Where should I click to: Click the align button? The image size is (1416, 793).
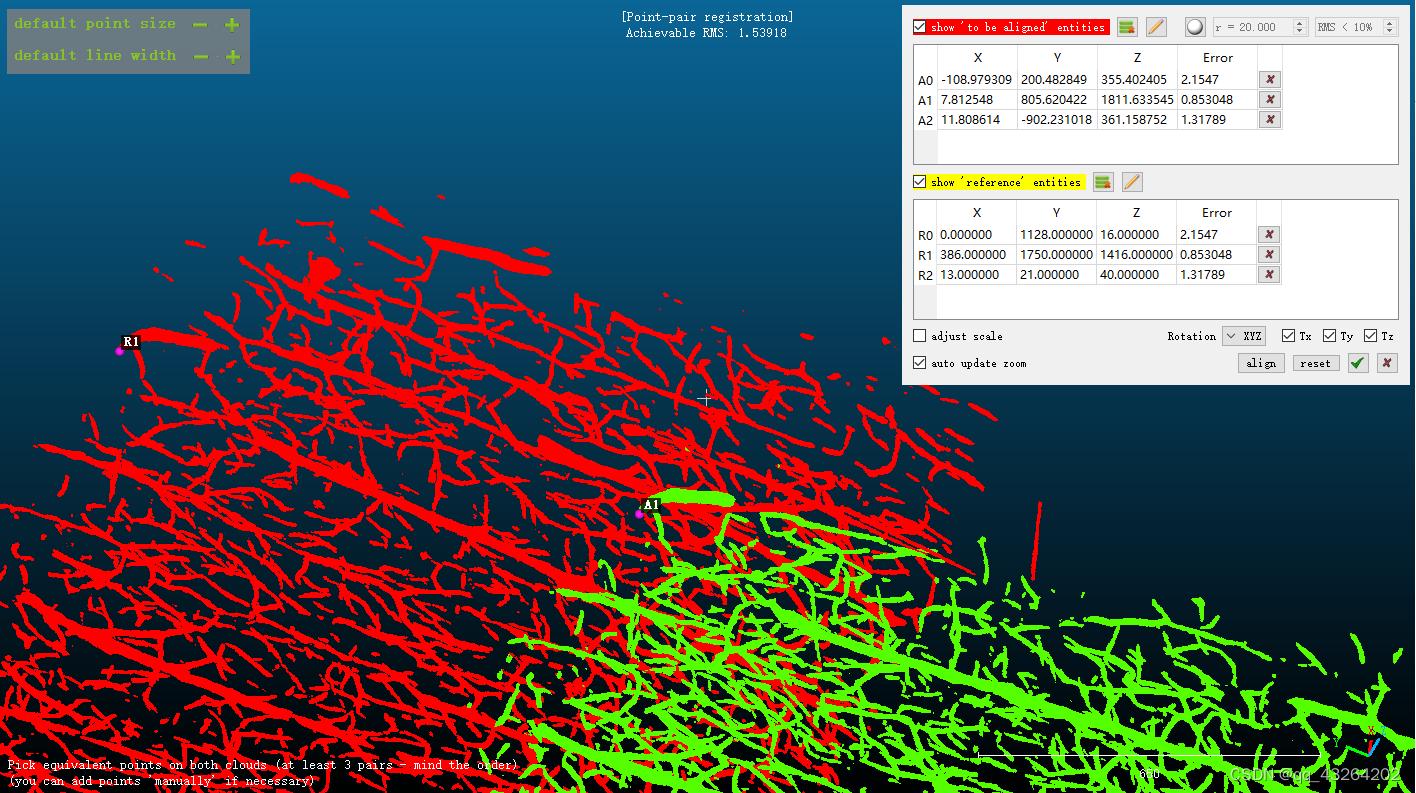(1261, 363)
